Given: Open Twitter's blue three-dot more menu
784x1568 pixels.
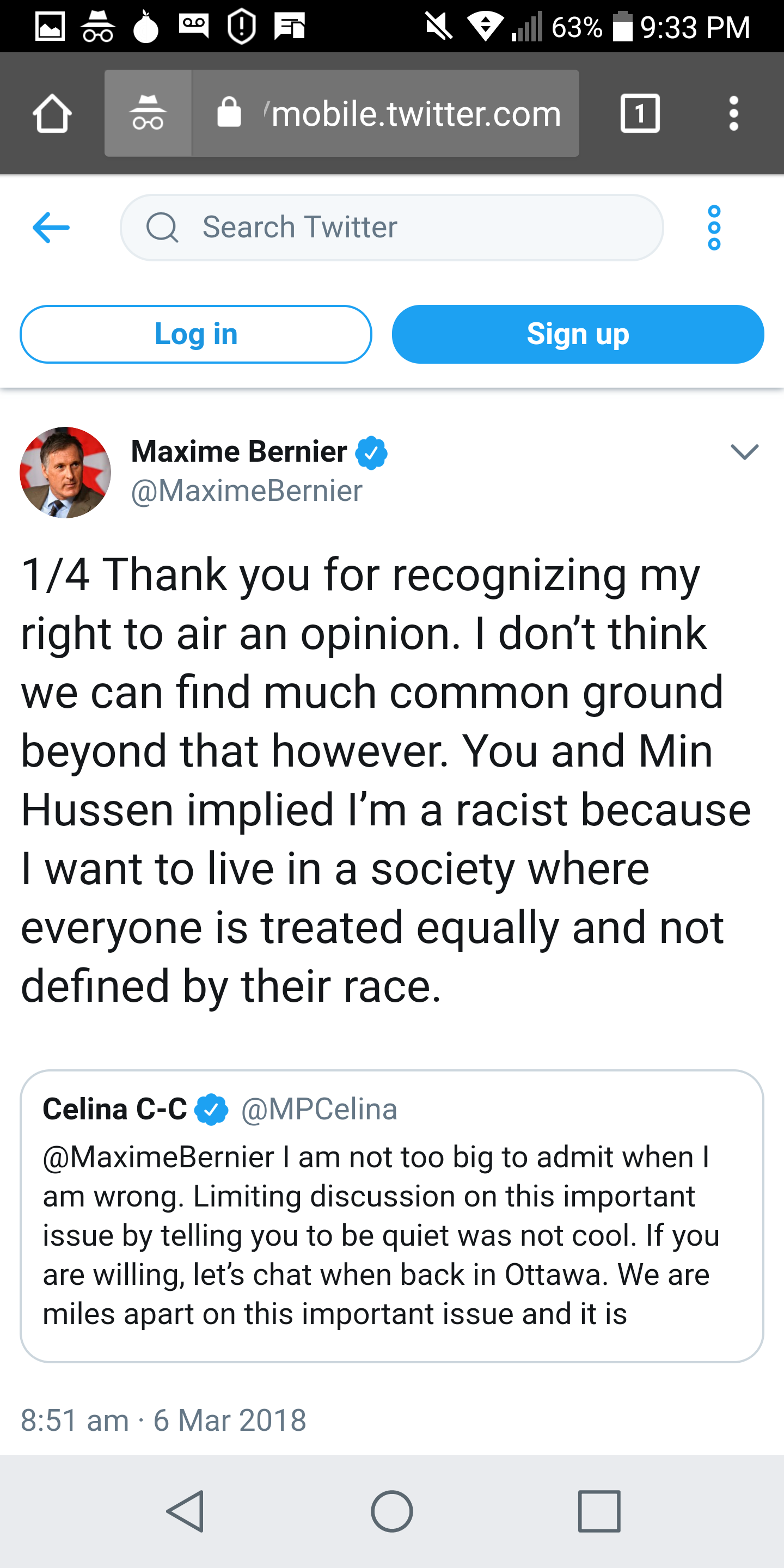Looking at the screenshot, I should coord(715,228).
